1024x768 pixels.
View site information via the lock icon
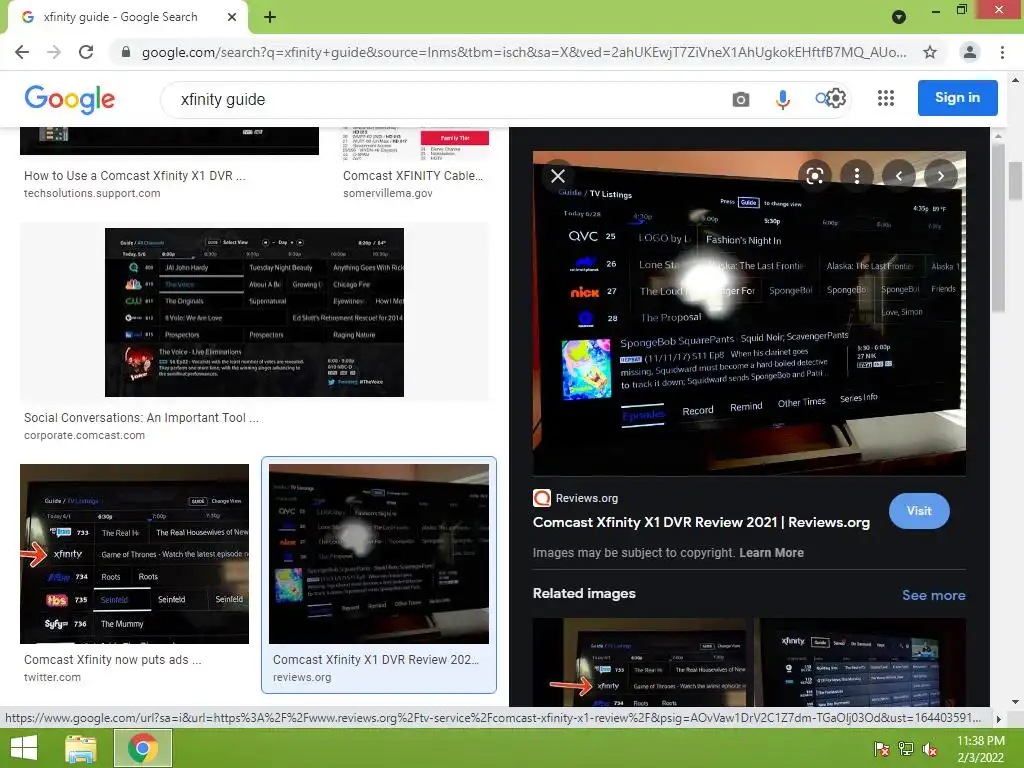click(x=126, y=52)
